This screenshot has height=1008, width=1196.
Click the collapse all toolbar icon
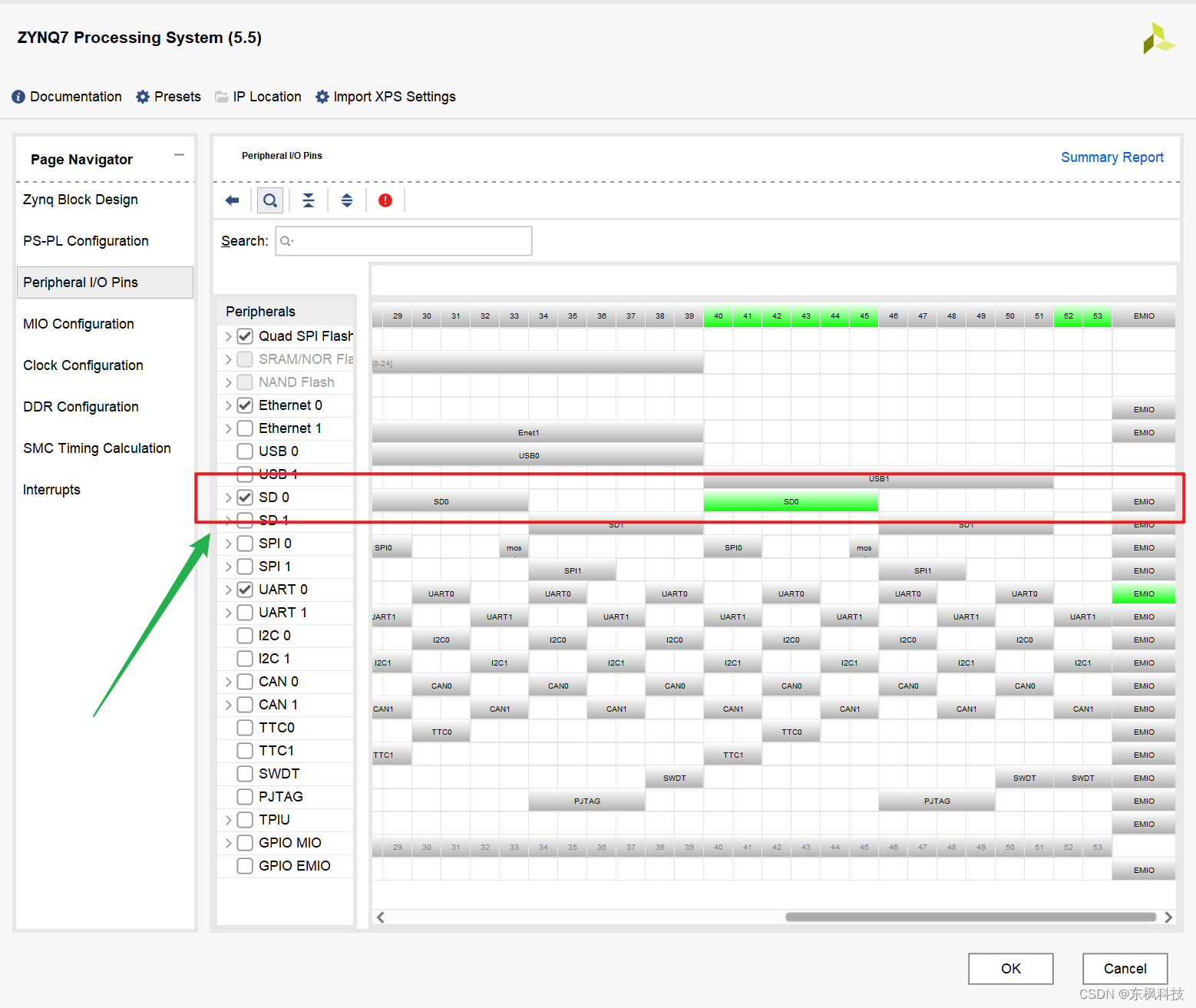(309, 200)
